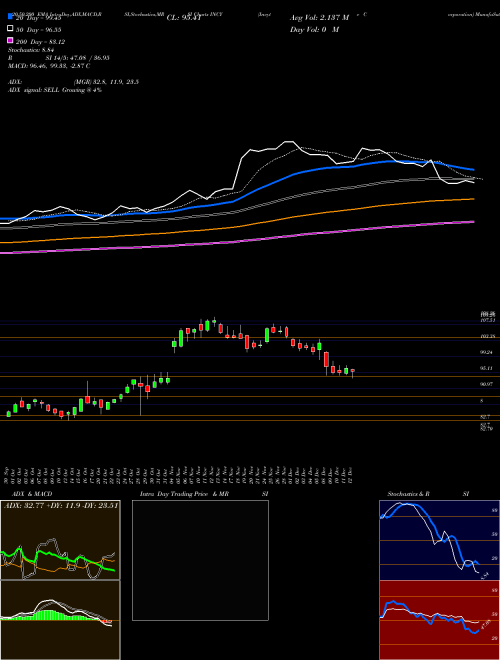Click the MACD 96.46, 99.33 readout line

click(49, 66)
